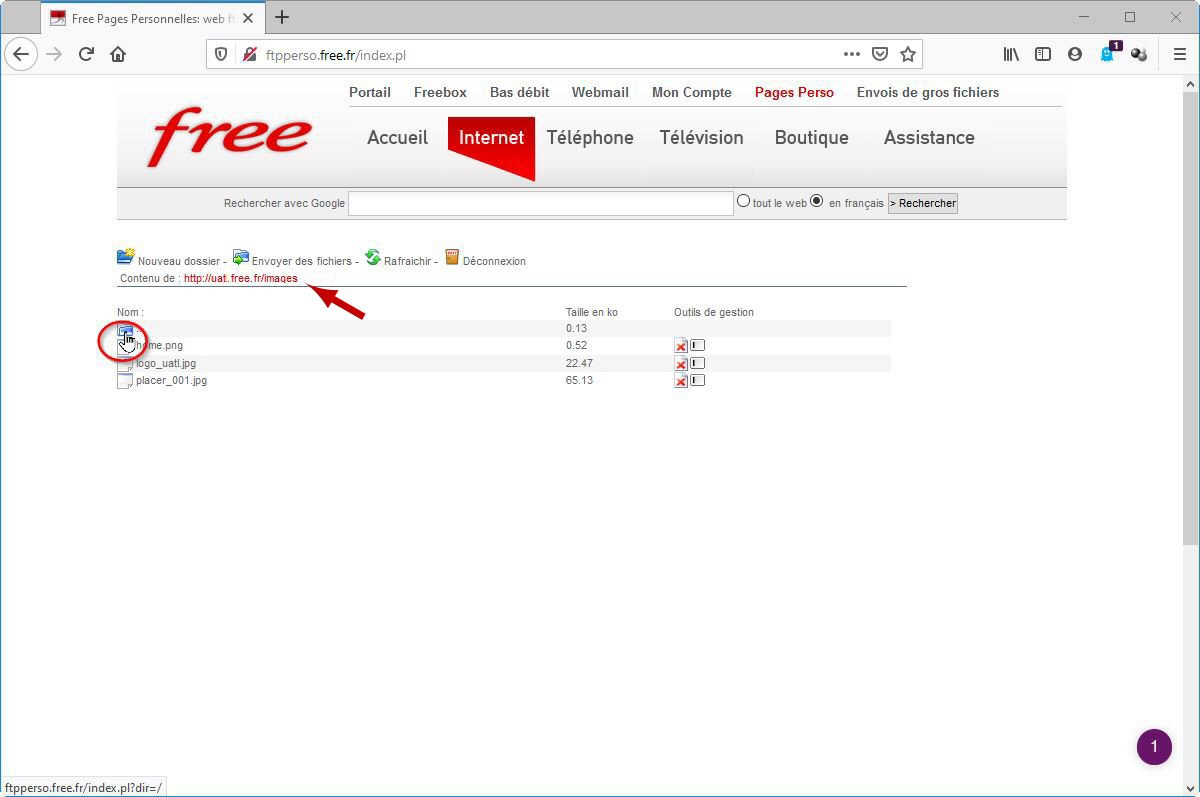The image size is (1200, 797).
Task: Click the placer_001.jpg file name
Action: pos(172,380)
